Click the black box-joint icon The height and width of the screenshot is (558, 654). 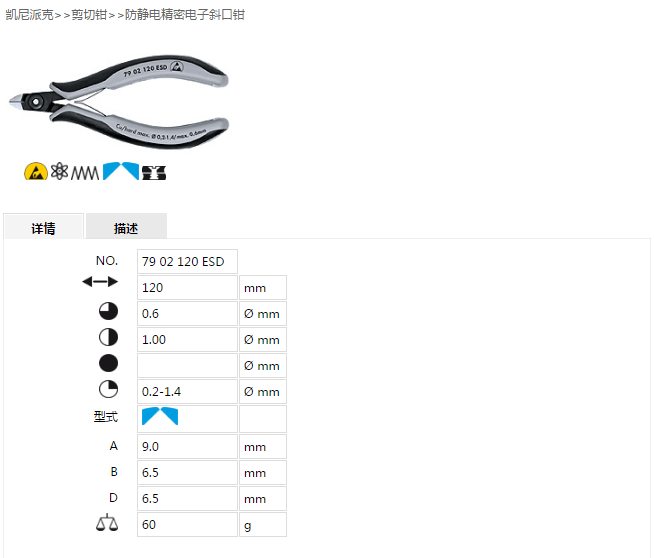154,173
